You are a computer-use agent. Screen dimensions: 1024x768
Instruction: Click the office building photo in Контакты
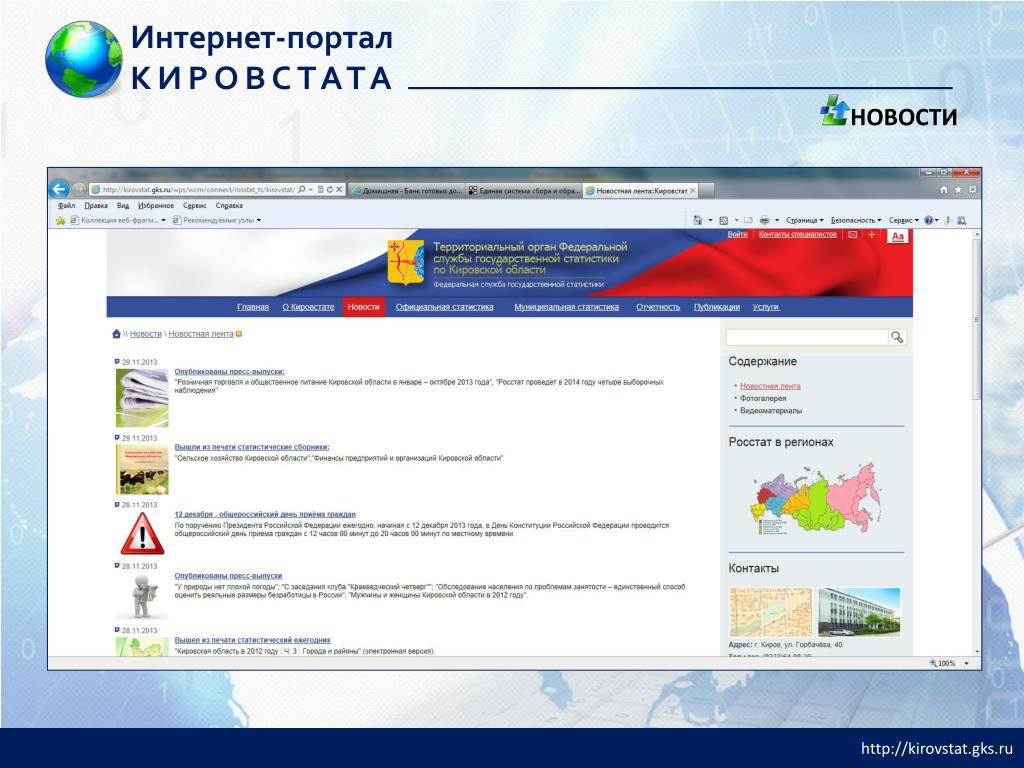(859, 612)
